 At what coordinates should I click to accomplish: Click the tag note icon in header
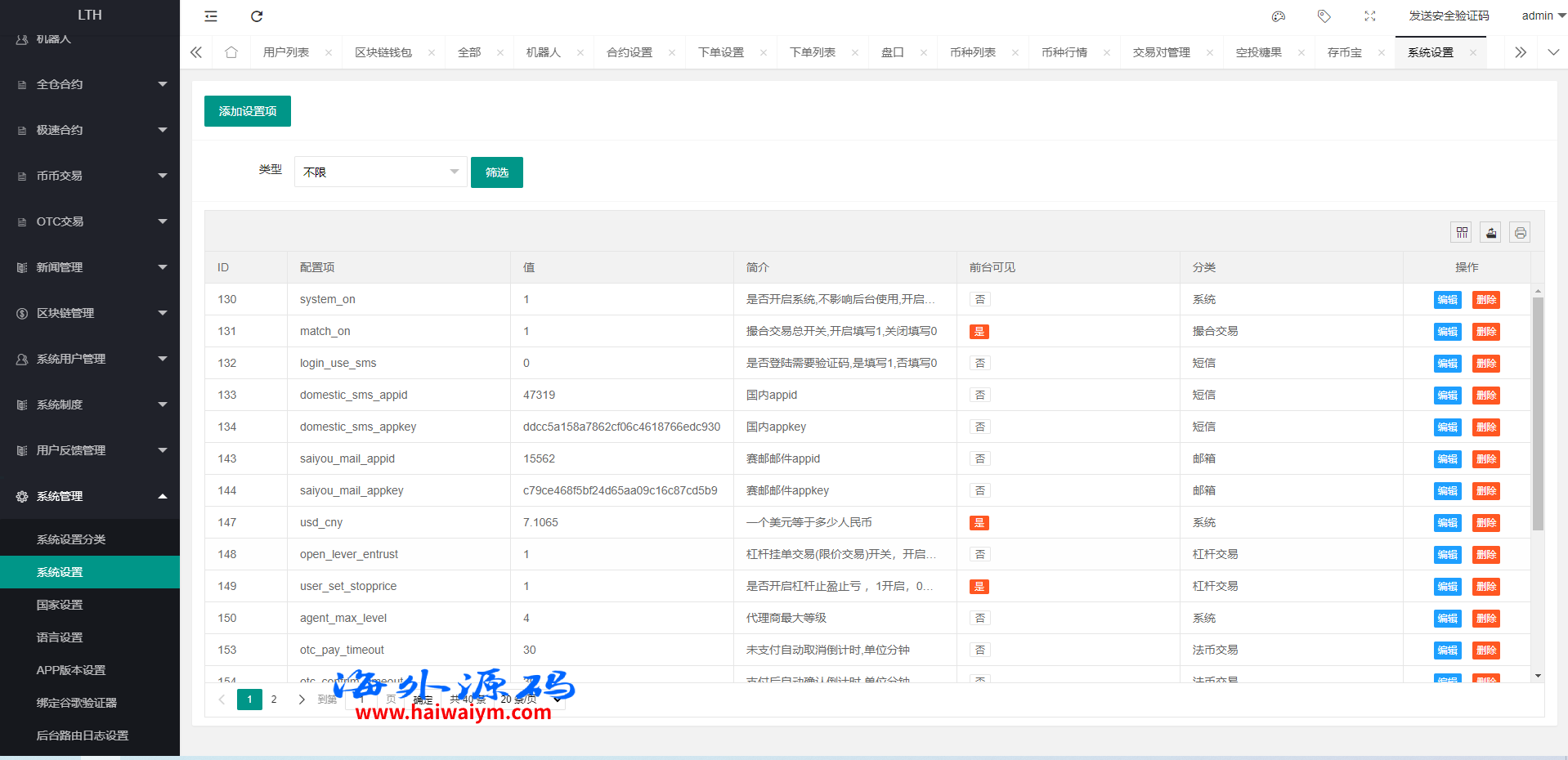pyautogui.click(x=1324, y=16)
